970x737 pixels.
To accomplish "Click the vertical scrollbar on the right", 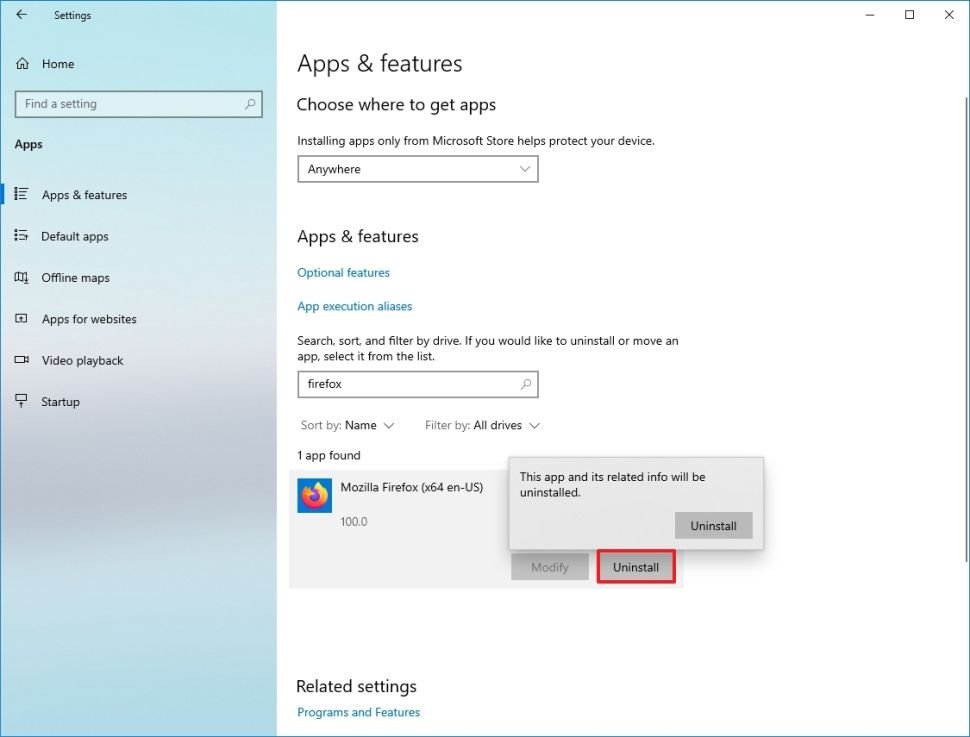I will [x=966, y=330].
